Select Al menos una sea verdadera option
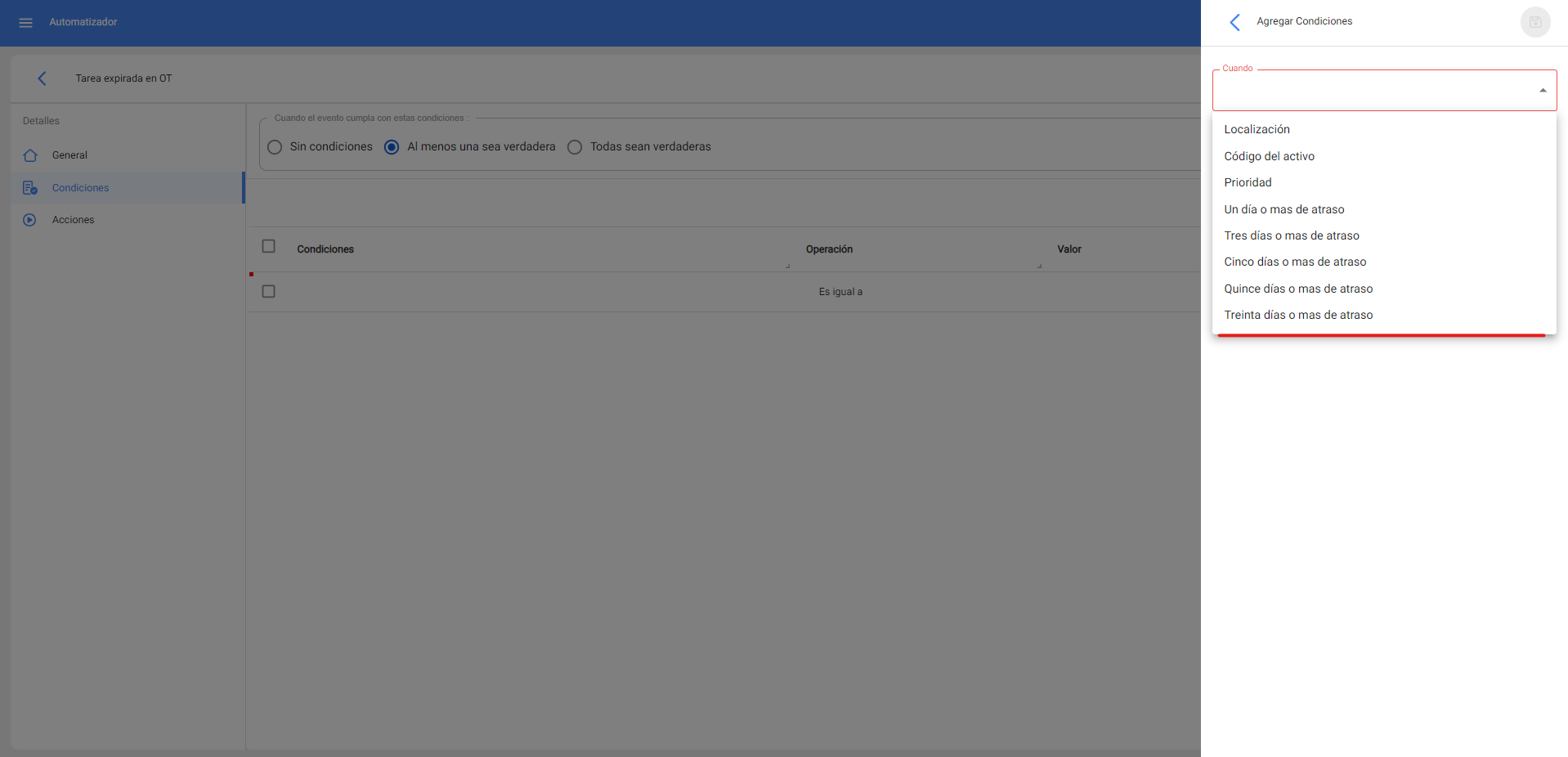Viewport: 1568px width, 757px height. click(x=392, y=147)
